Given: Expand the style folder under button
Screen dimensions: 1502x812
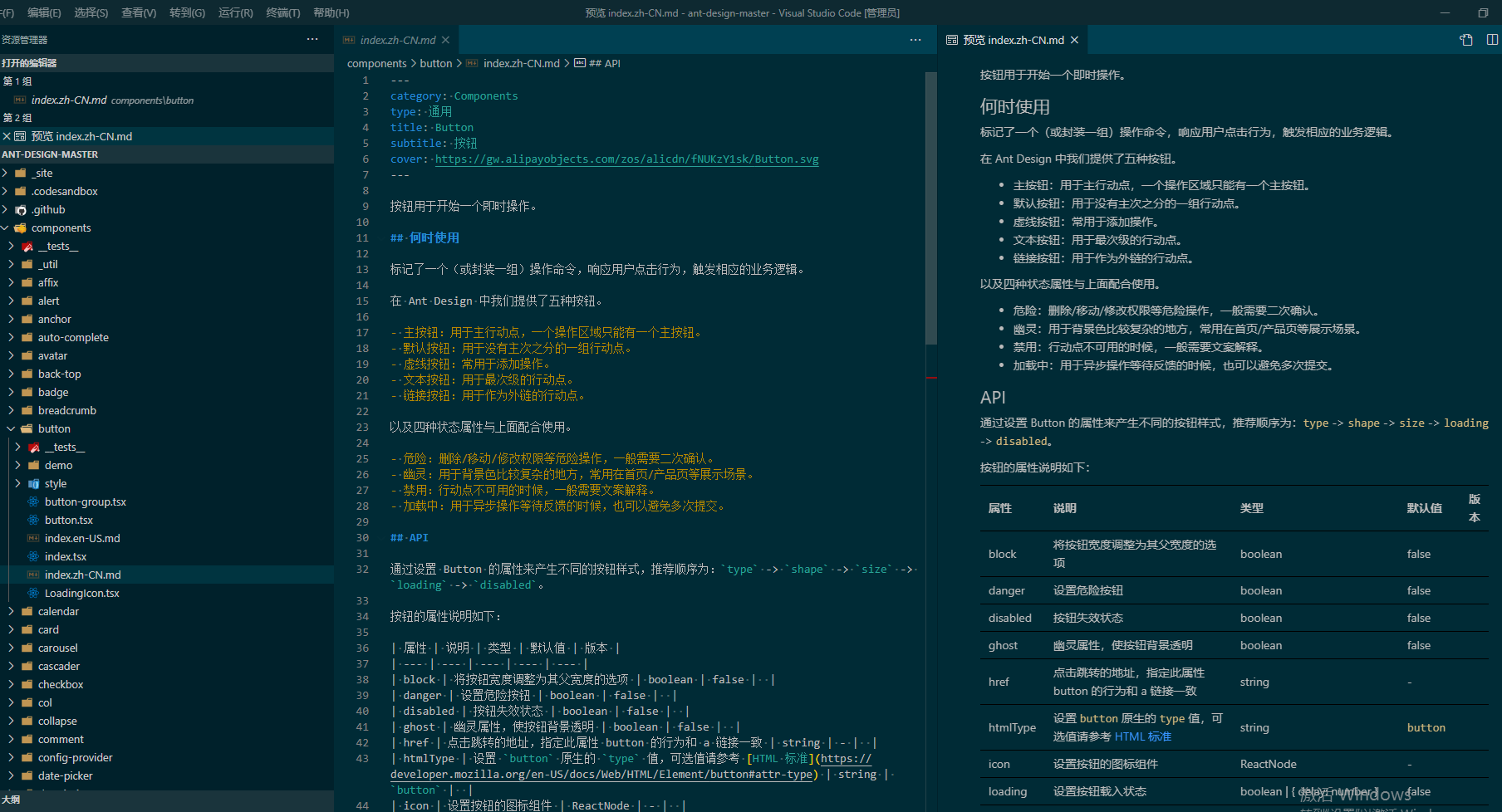Looking at the screenshot, I should coord(17,484).
